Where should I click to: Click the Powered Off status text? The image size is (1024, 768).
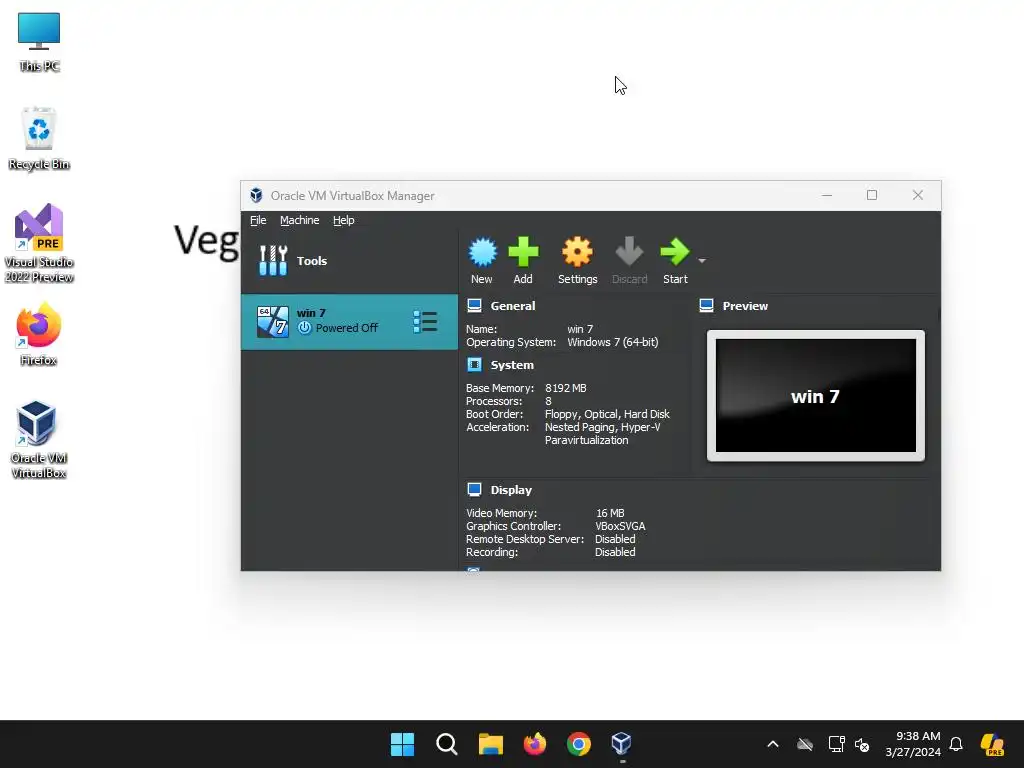coord(347,328)
